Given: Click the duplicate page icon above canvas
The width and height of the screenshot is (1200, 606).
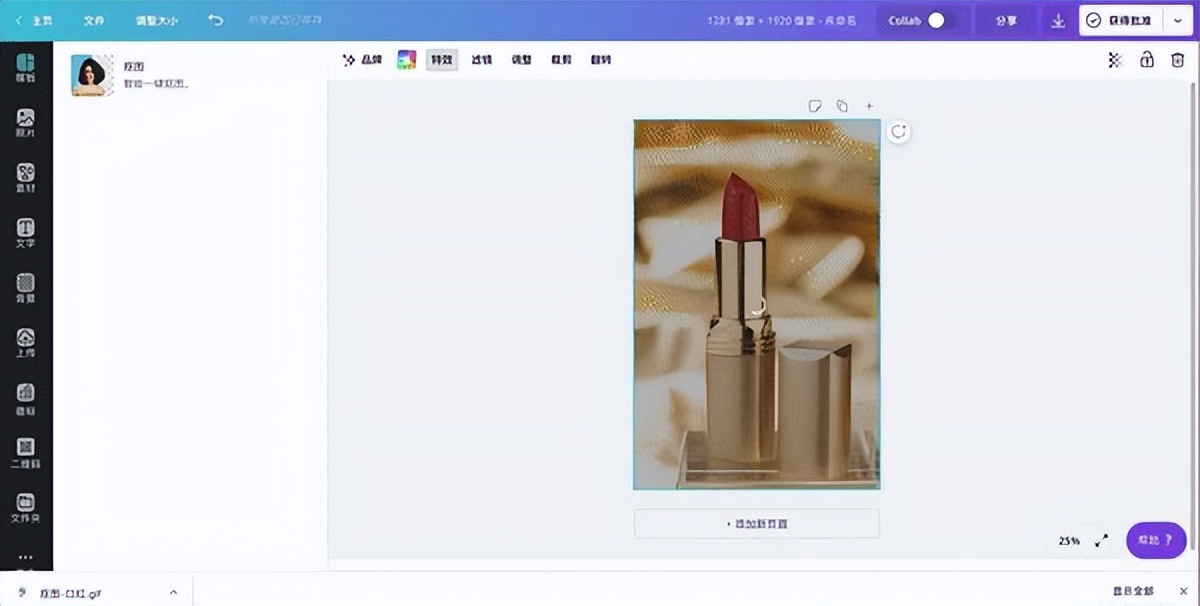Looking at the screenshot, I should coord(842,106).
